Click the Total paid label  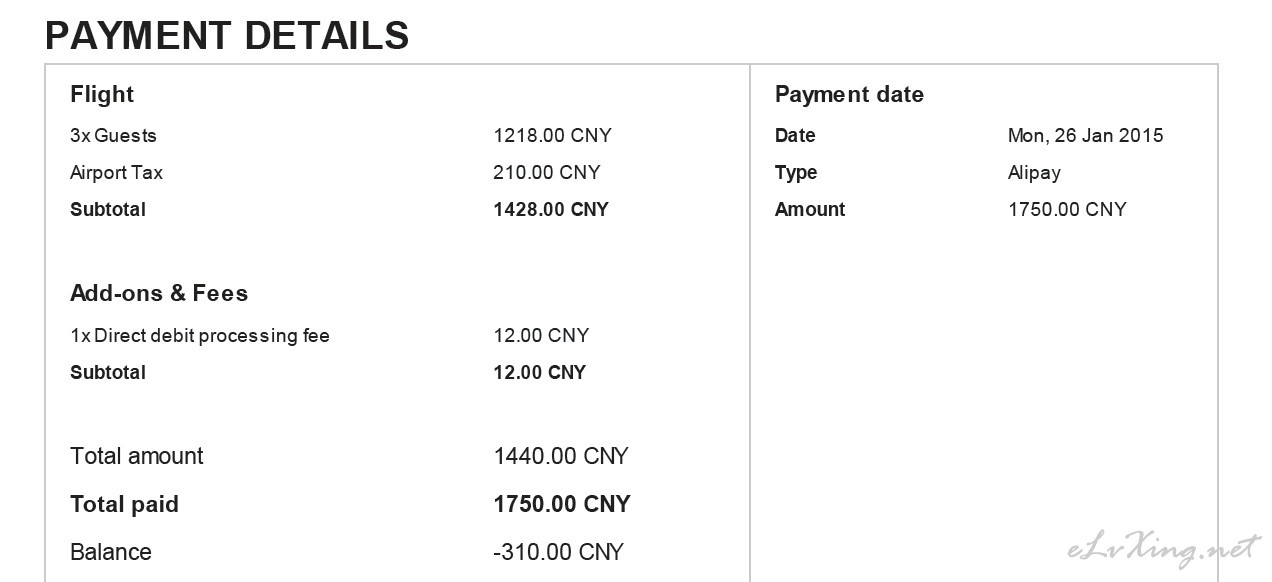125,504
